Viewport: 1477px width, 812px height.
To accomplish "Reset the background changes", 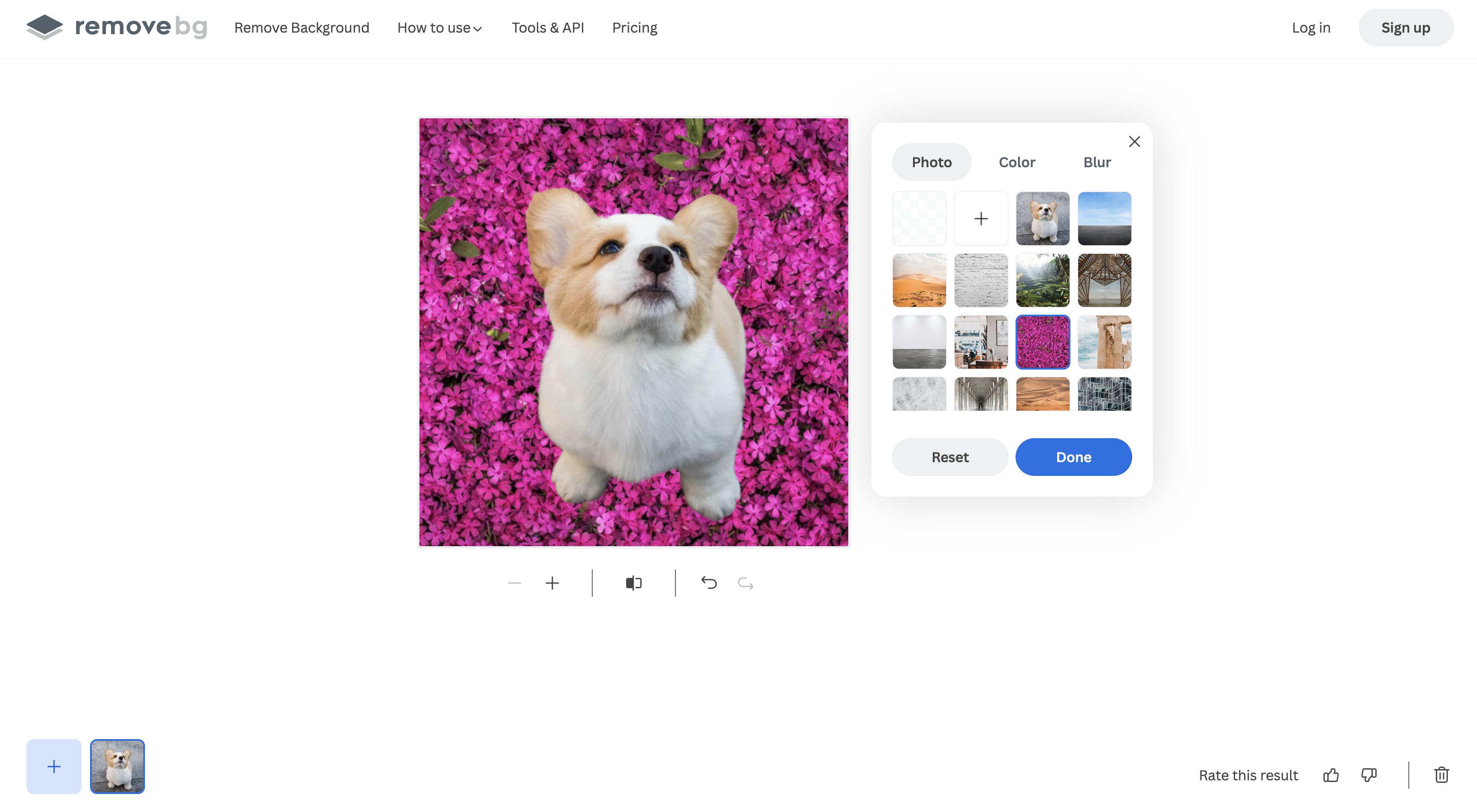I will (x=949, y=457).
